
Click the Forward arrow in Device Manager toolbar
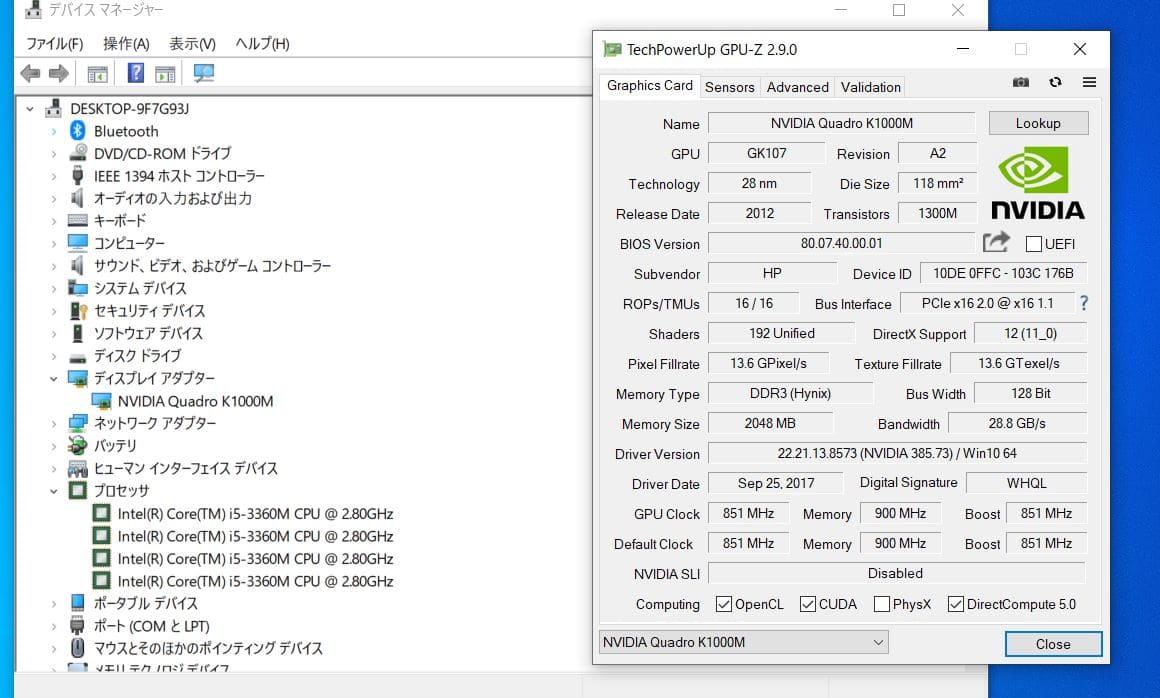tap(58, 73)
